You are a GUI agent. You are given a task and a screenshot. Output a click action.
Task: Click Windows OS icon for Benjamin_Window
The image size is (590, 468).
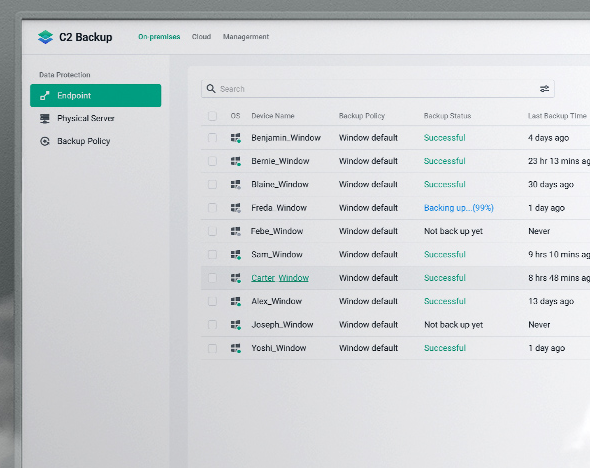(236, 138)
